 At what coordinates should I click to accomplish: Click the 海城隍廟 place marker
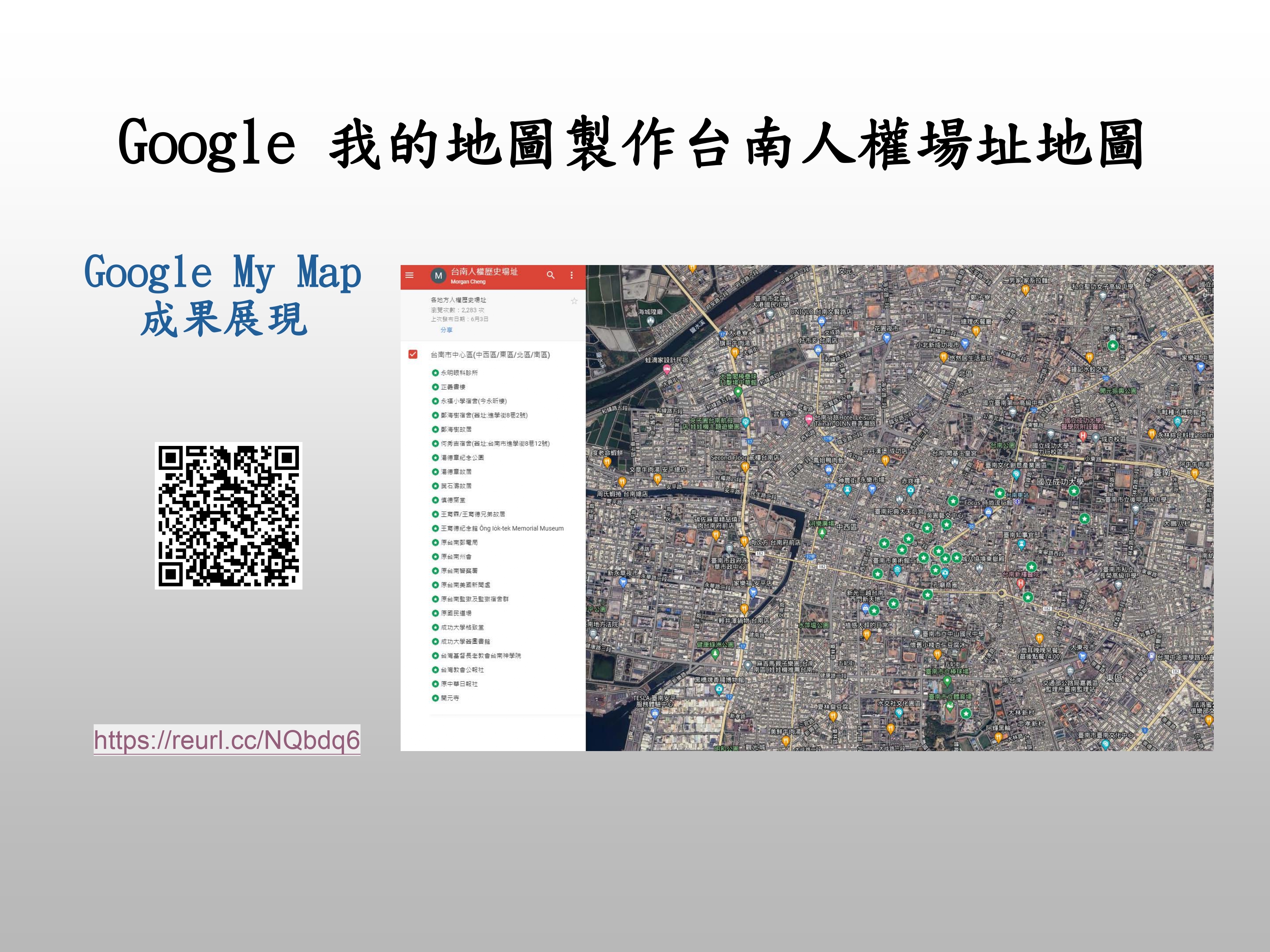pyautogui.click(x=650, y=321)
